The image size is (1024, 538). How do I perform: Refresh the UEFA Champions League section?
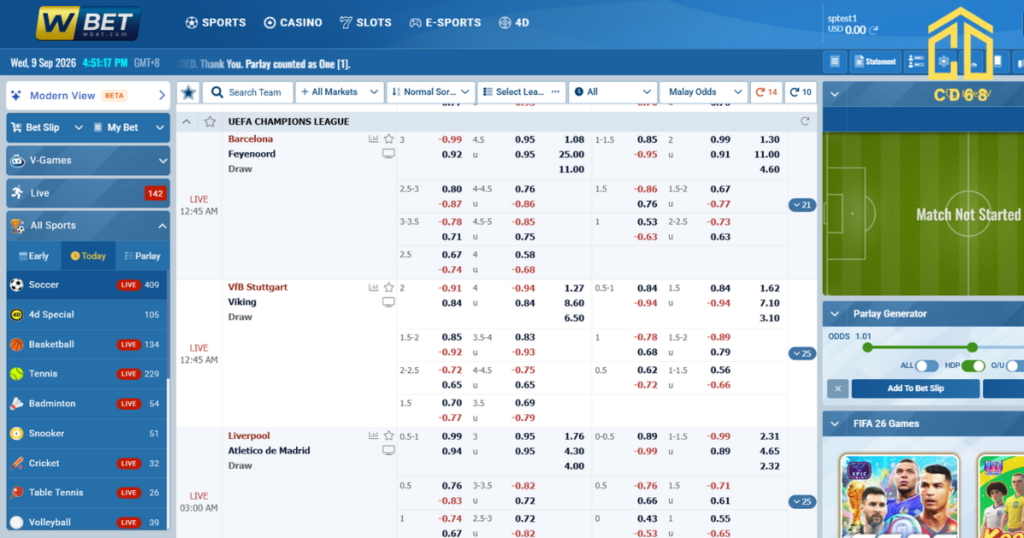click(x=805, y=121)
